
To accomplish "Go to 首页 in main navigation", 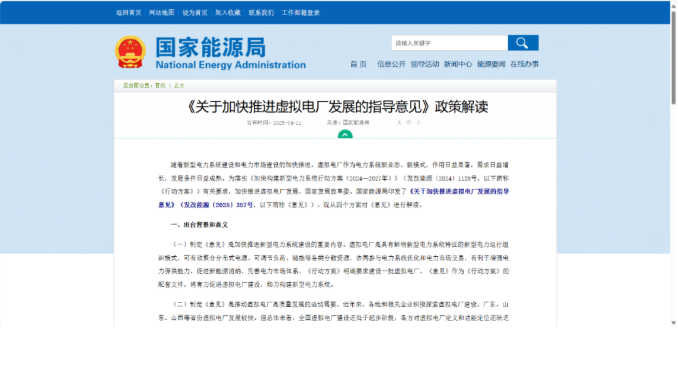I will [x=358, y=64].
